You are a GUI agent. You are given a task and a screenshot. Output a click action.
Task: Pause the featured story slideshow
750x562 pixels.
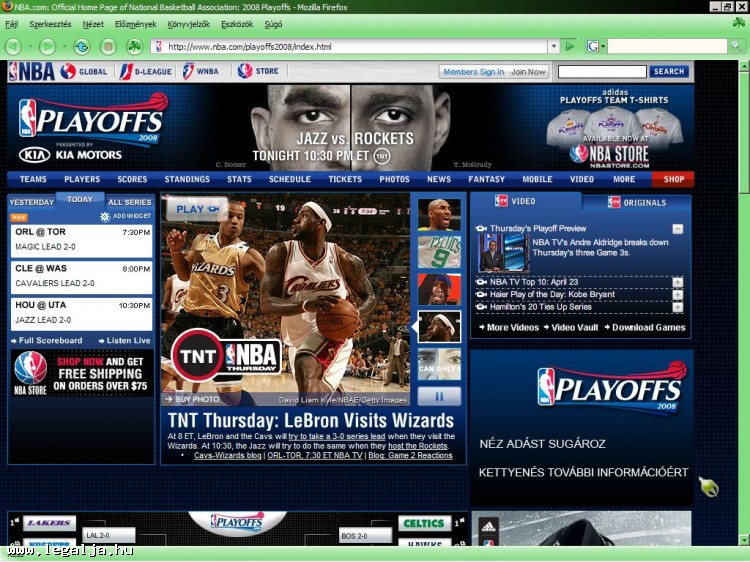tap(439, 396)
